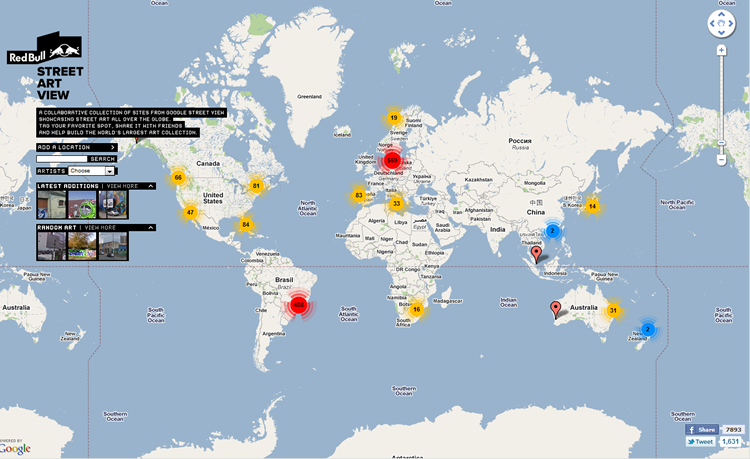750x459 pixels.
Task: Click the Canada map label
Action: click(208, 164)
